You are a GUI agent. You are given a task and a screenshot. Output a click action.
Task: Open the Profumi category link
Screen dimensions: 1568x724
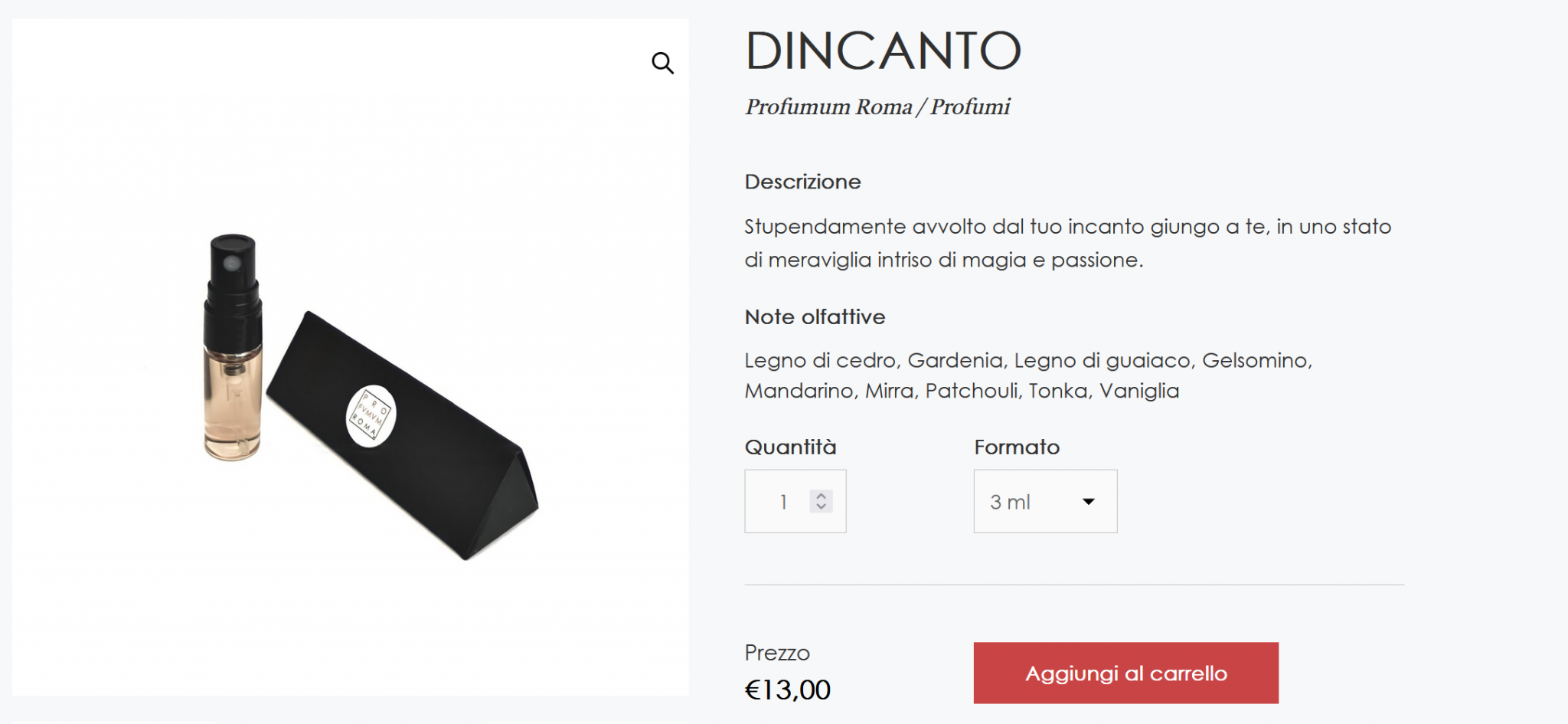970,106
